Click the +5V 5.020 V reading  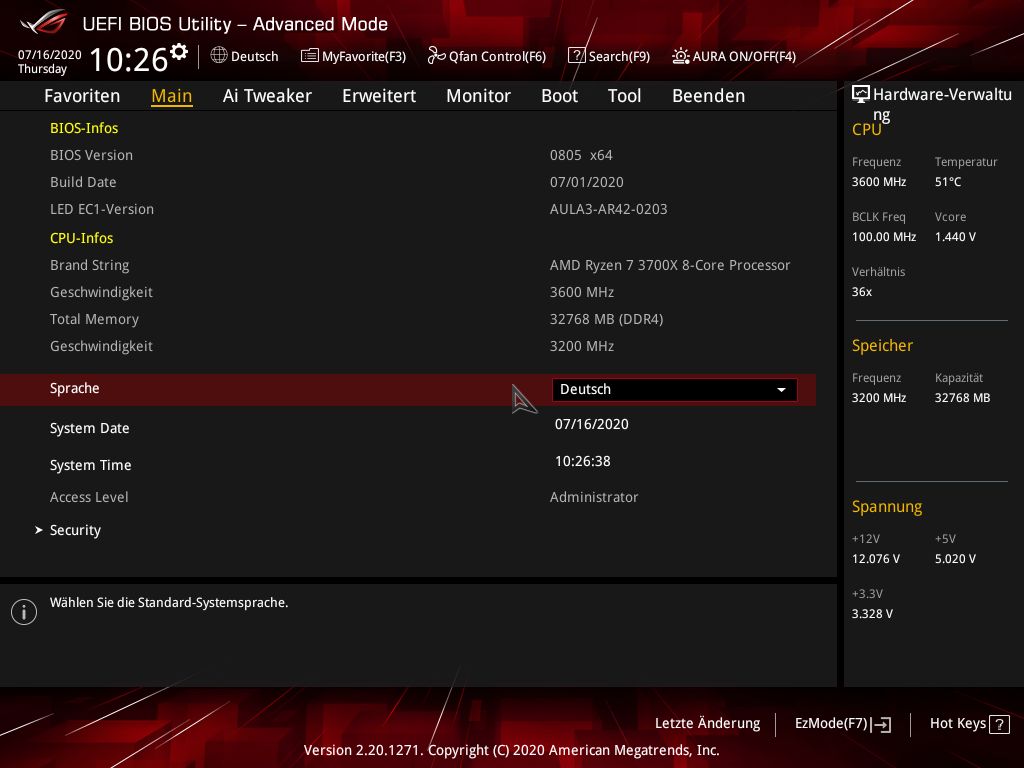pyautogui.click(x=955, y=558)
